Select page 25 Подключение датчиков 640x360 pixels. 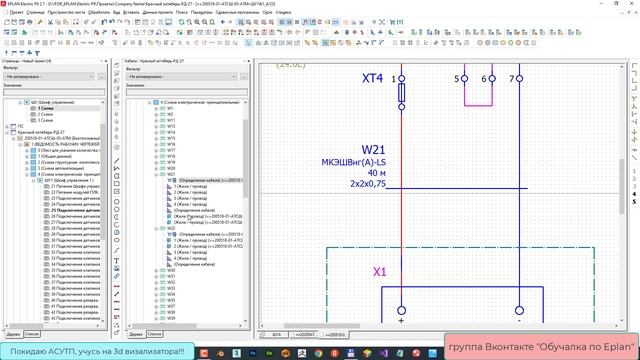(76, 210)
